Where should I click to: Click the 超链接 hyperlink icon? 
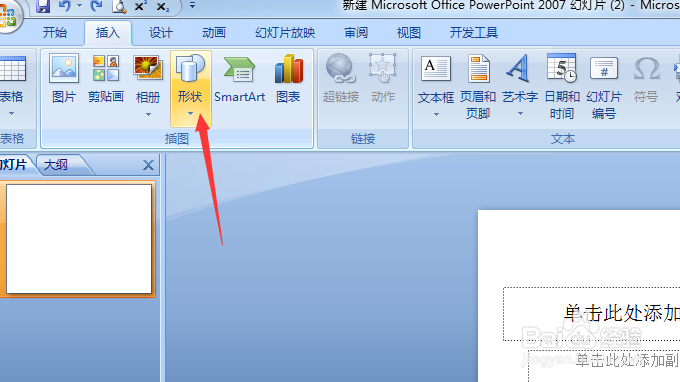tap(341, 78)
